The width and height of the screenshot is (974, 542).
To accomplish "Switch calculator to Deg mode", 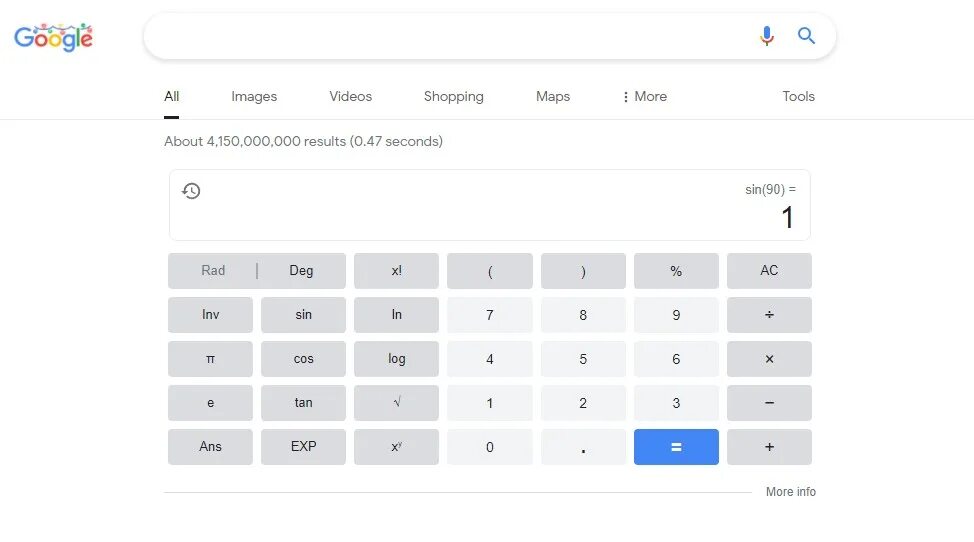I will point(301,271).
